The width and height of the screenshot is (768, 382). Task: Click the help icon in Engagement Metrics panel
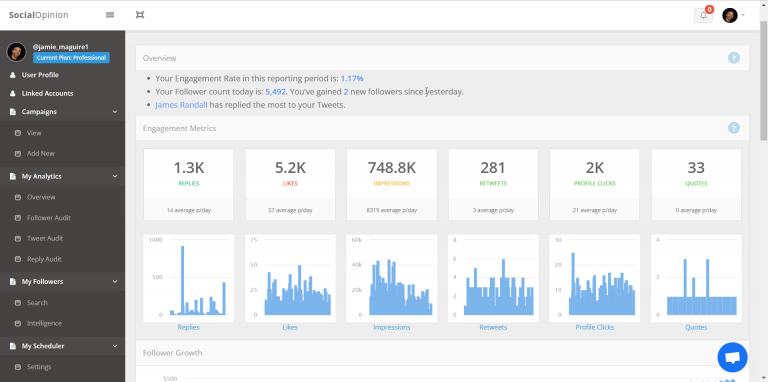[x=733, y=128]
